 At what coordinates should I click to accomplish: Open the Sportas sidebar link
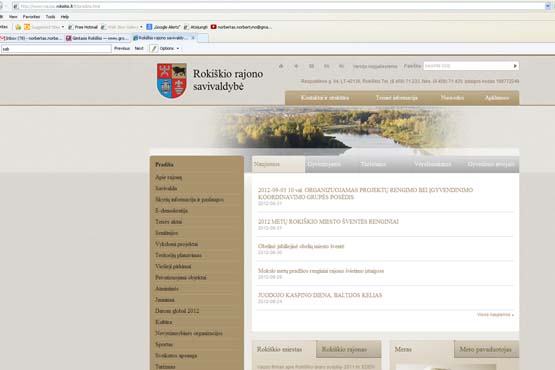(x=164, y=345)
